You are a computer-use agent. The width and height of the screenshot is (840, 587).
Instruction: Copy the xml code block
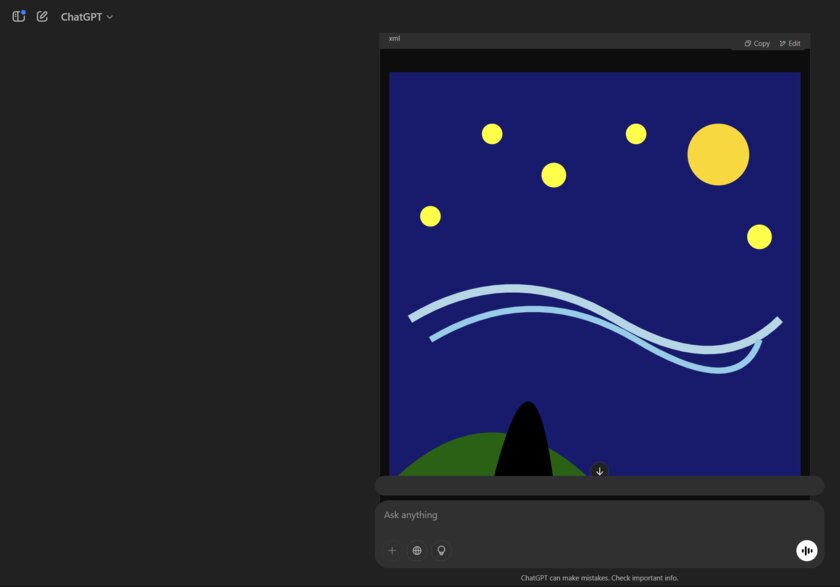pyautogui.click(x=757, y=43)
